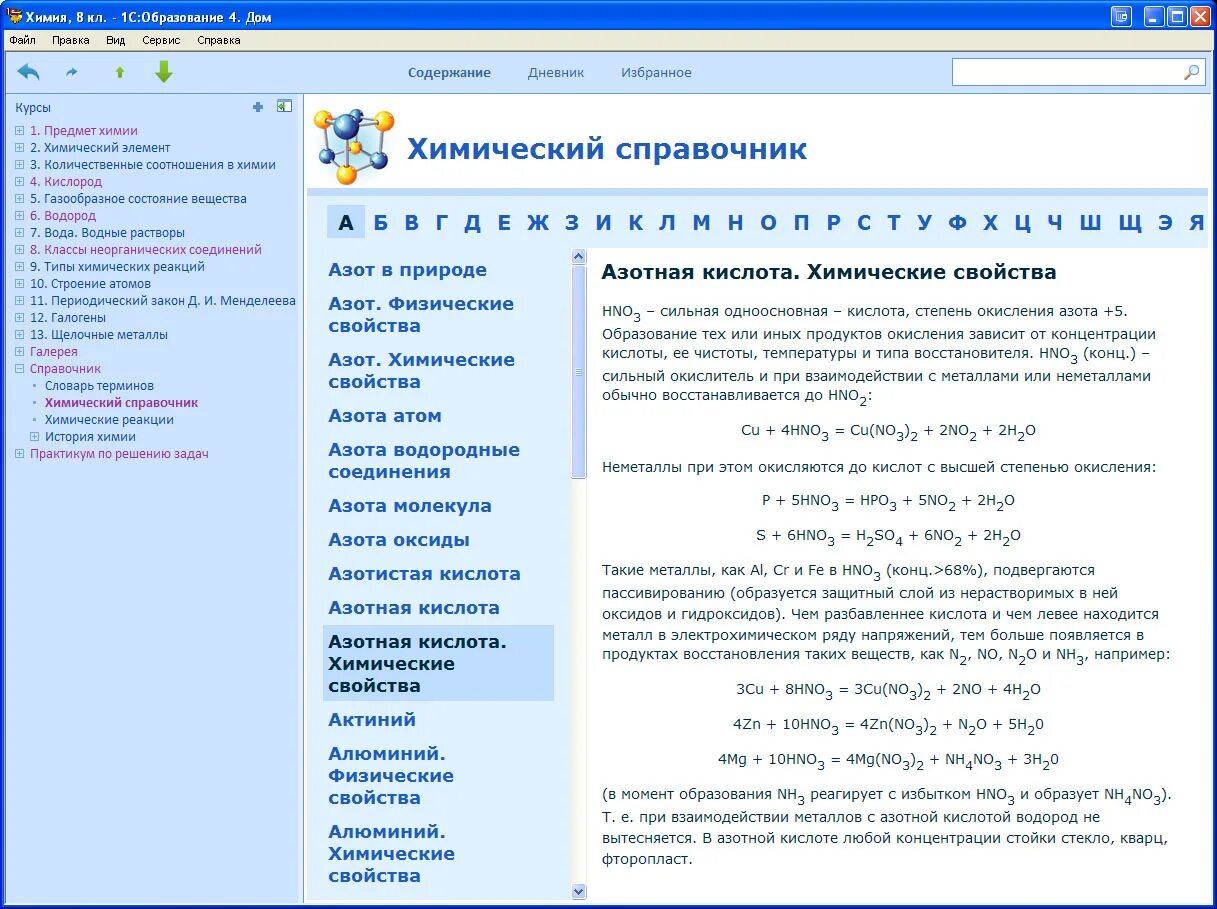
Task: Open the Правка menu
Action: point(70,41)
